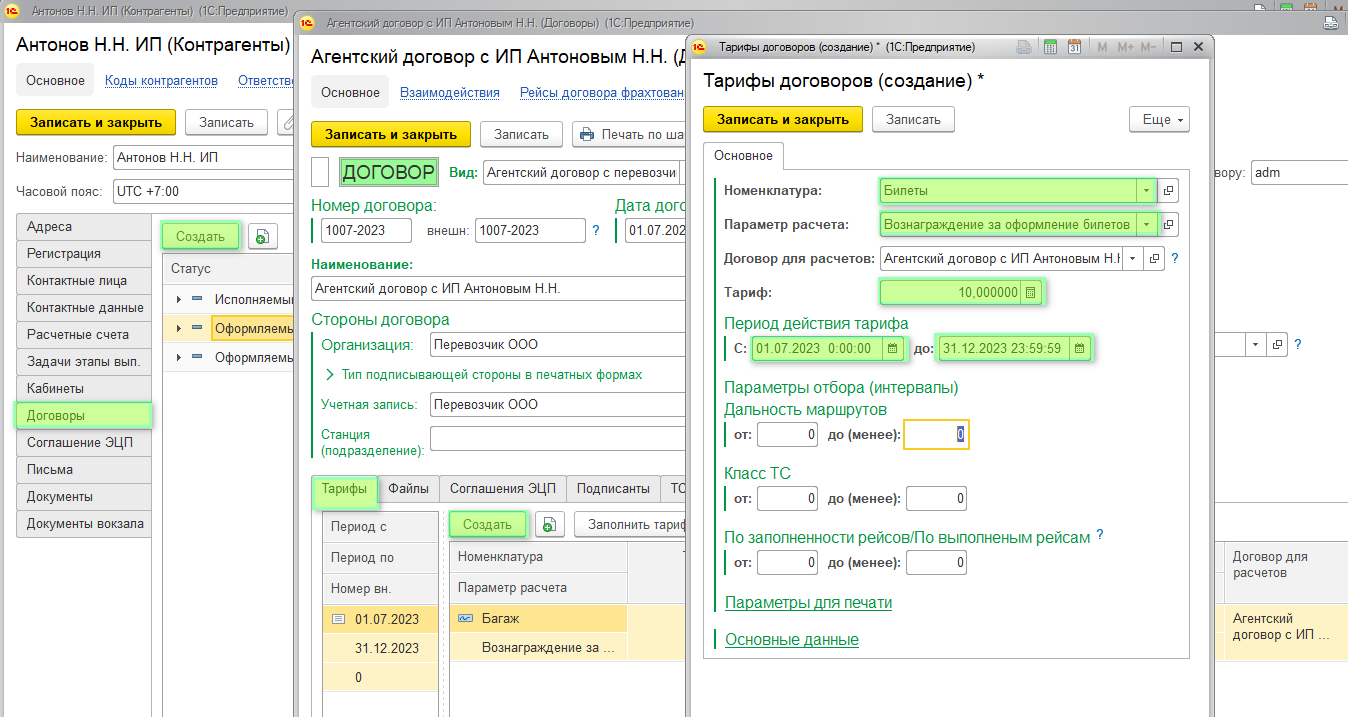1348x717 pixels.
Task: Click the open-form icon beside the Номенклатура field
Action: coord(1167,190)
